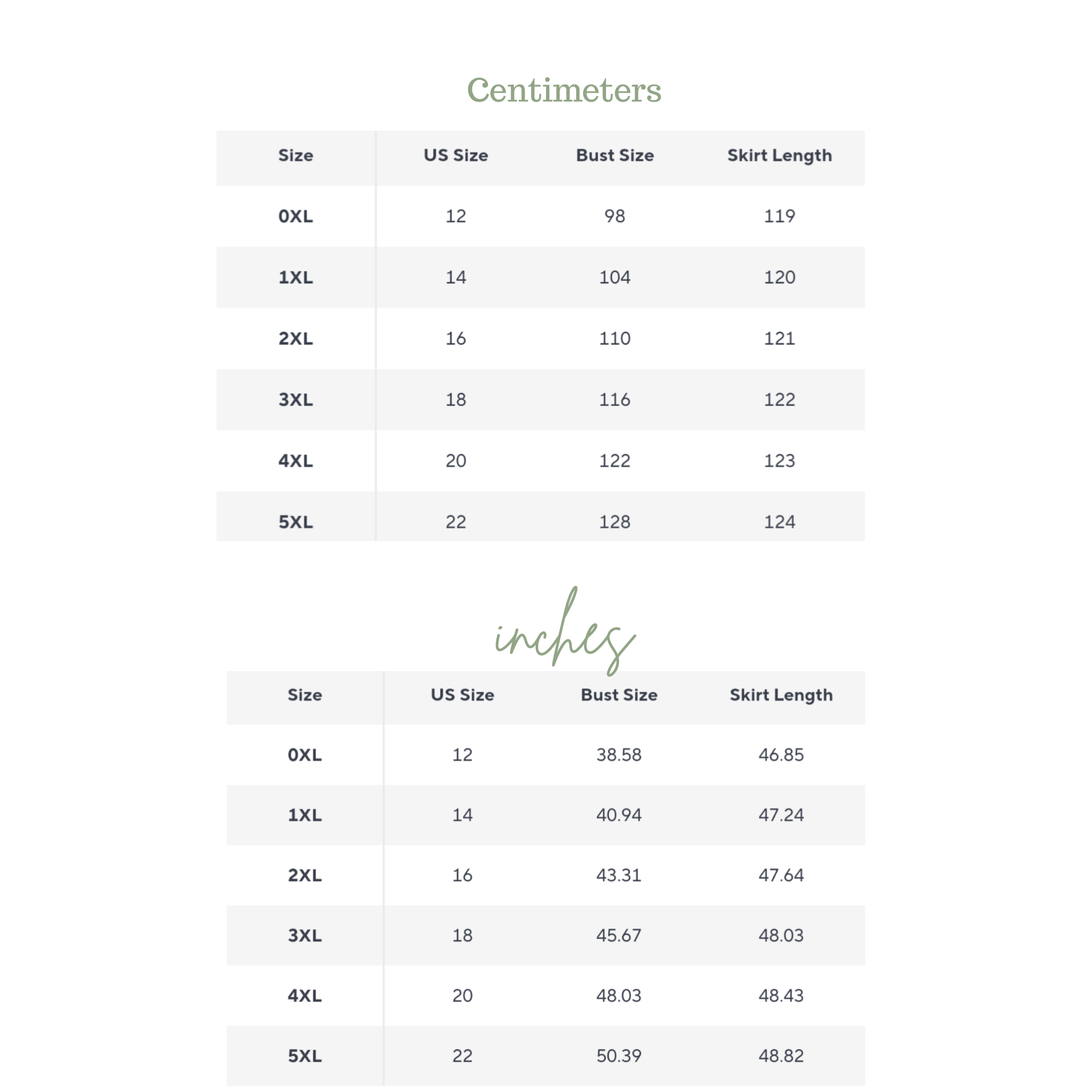Click the 119 skirt length value
Screen dimensions: 1092x1092
[780, 216]
